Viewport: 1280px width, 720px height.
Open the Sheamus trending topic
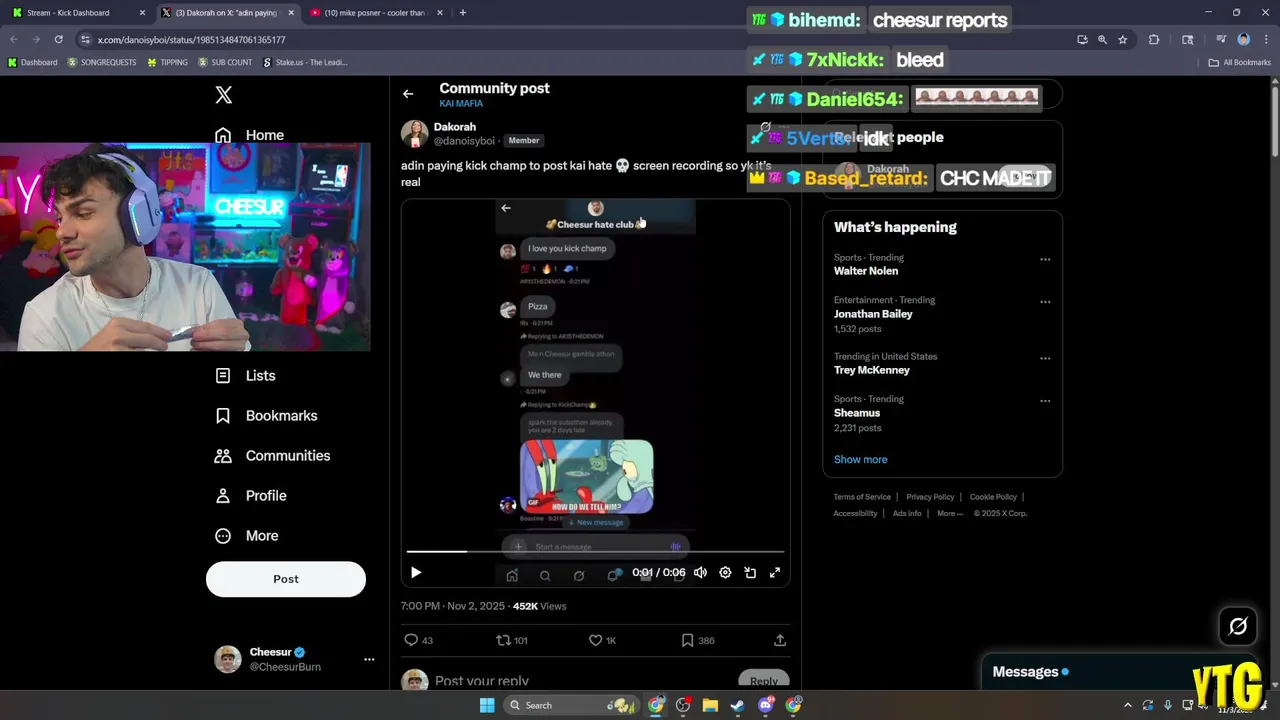857,413
